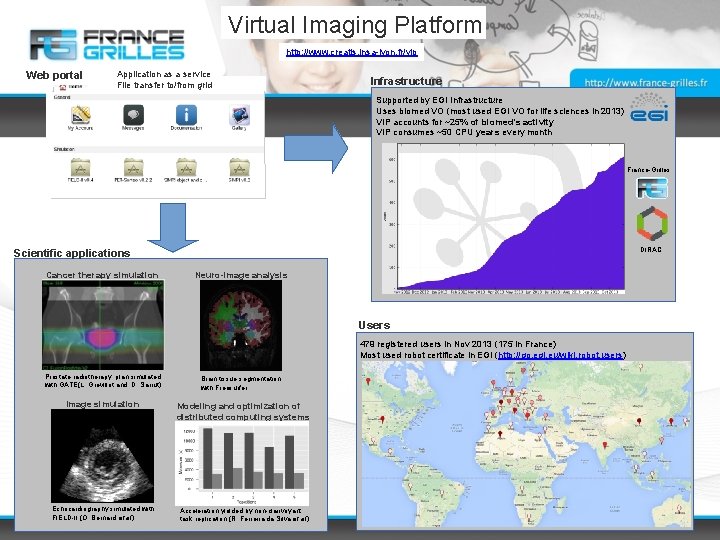Click the "Supported by EGI infrastructure" line

click(439, 100)
